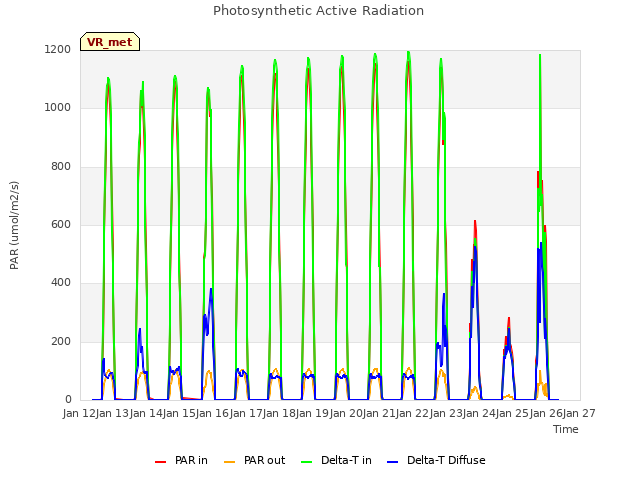This screenshot has height=480, width=640.
Task: Click the chart title Photosynthetic Active Radiation
Action: (x=318, y=11)
